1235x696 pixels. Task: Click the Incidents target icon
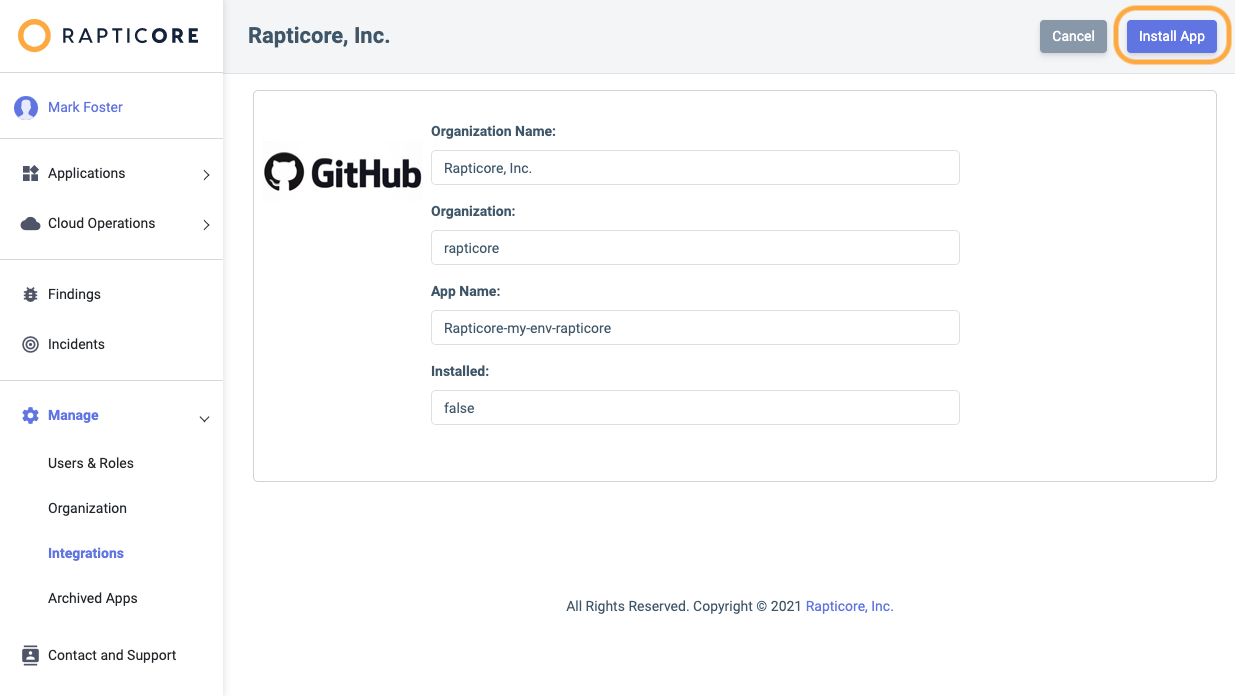pyautogui.click(x=30, y=344)
